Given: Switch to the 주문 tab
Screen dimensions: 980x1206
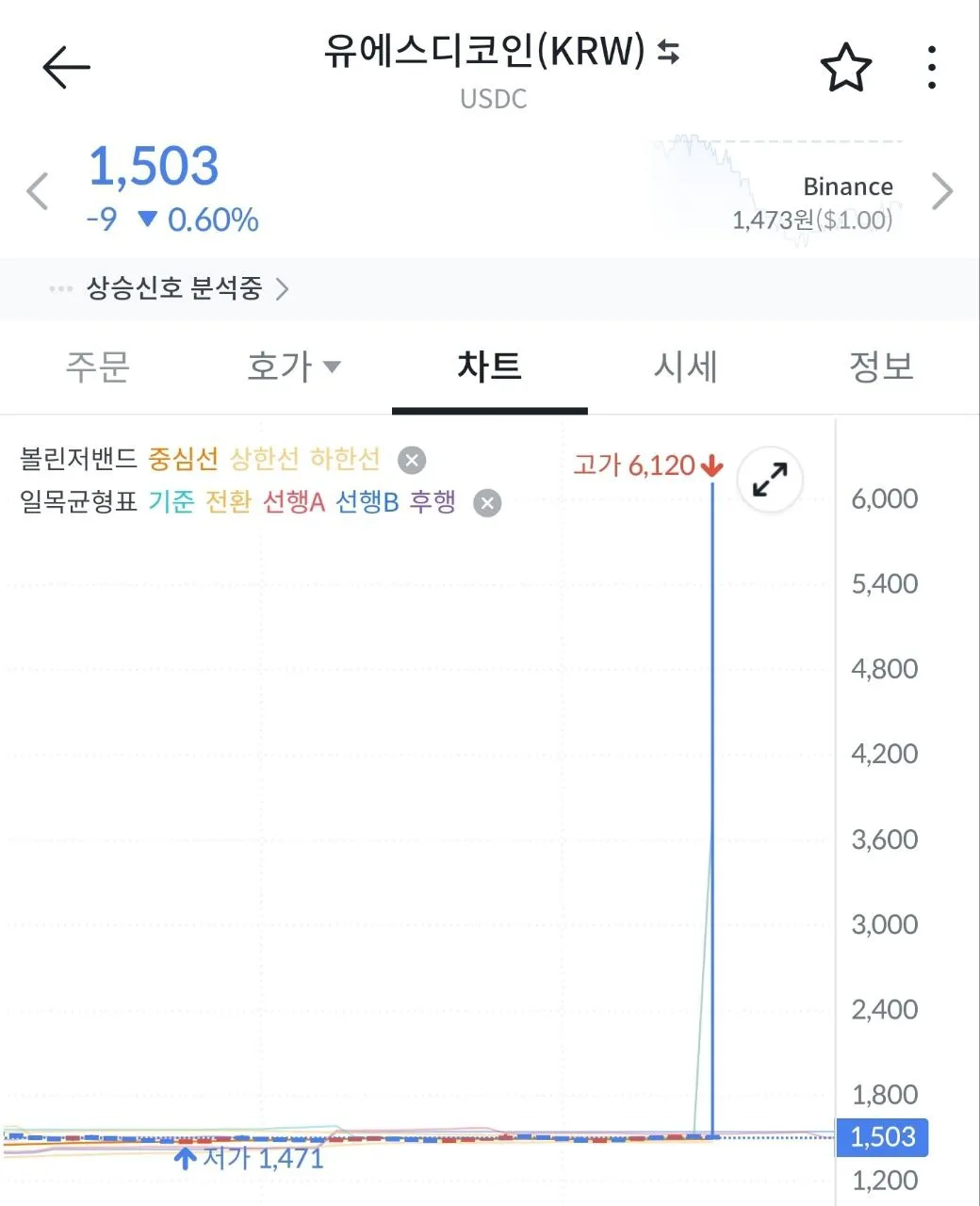Looking at the screenshot, I should pyautogui.click(x=98, y=367).
